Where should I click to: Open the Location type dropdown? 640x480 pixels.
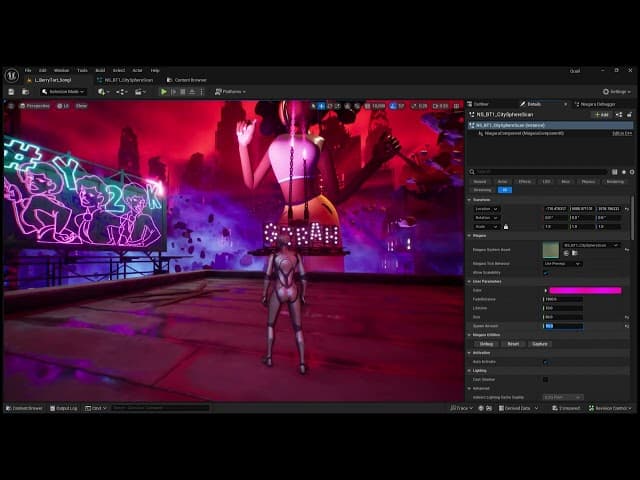[487, 209]
